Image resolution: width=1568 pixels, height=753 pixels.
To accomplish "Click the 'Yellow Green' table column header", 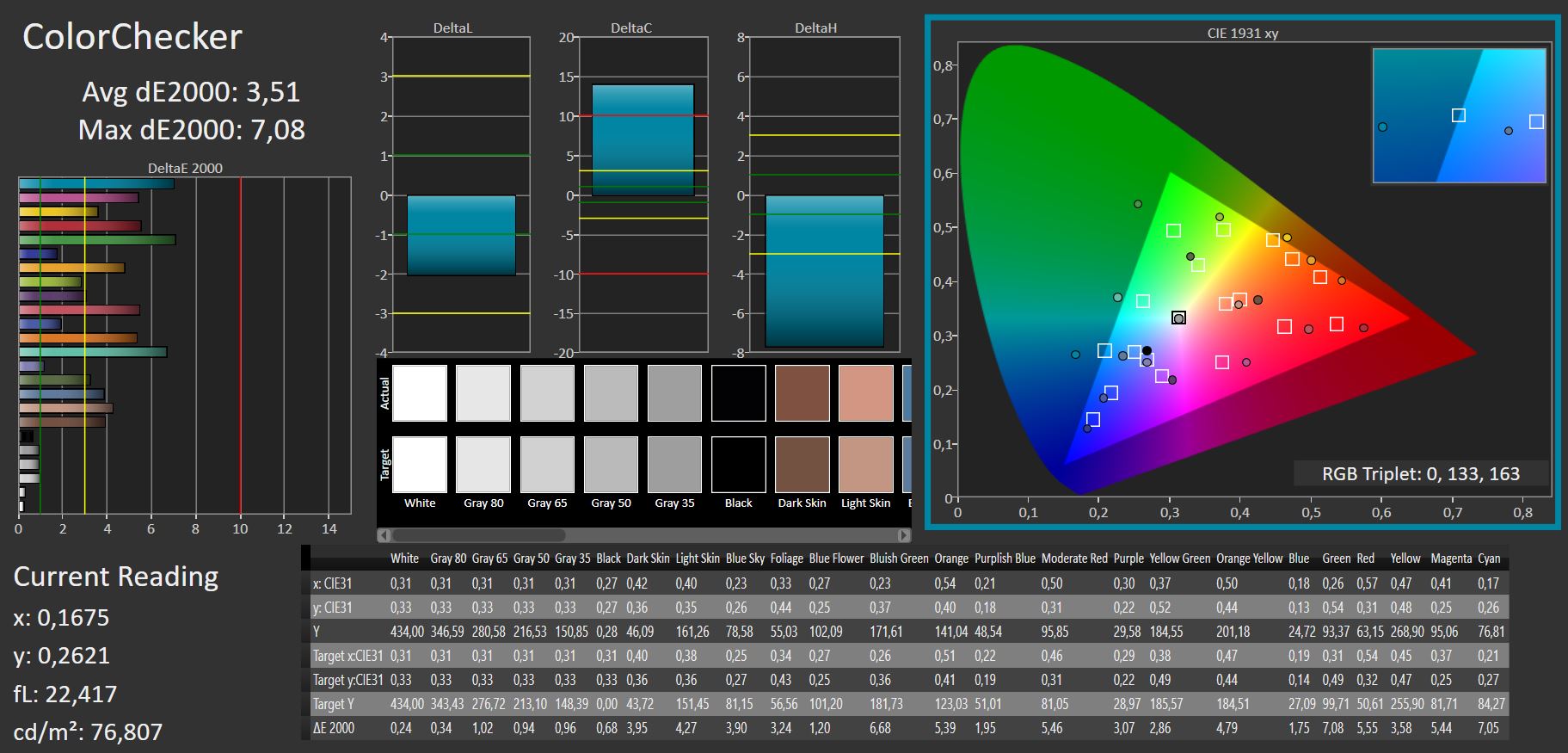I will click(1180, 559).
